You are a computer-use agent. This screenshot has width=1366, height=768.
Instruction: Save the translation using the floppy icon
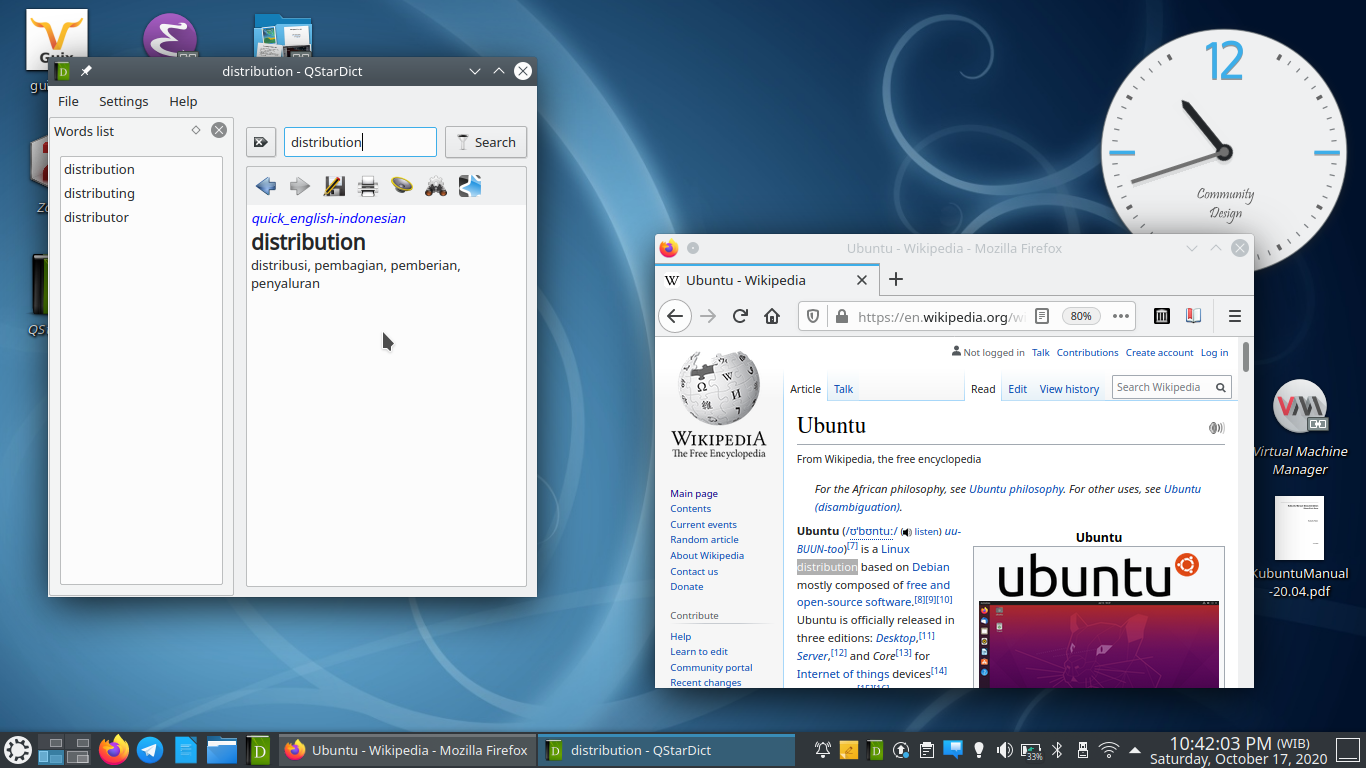[334, 186]
